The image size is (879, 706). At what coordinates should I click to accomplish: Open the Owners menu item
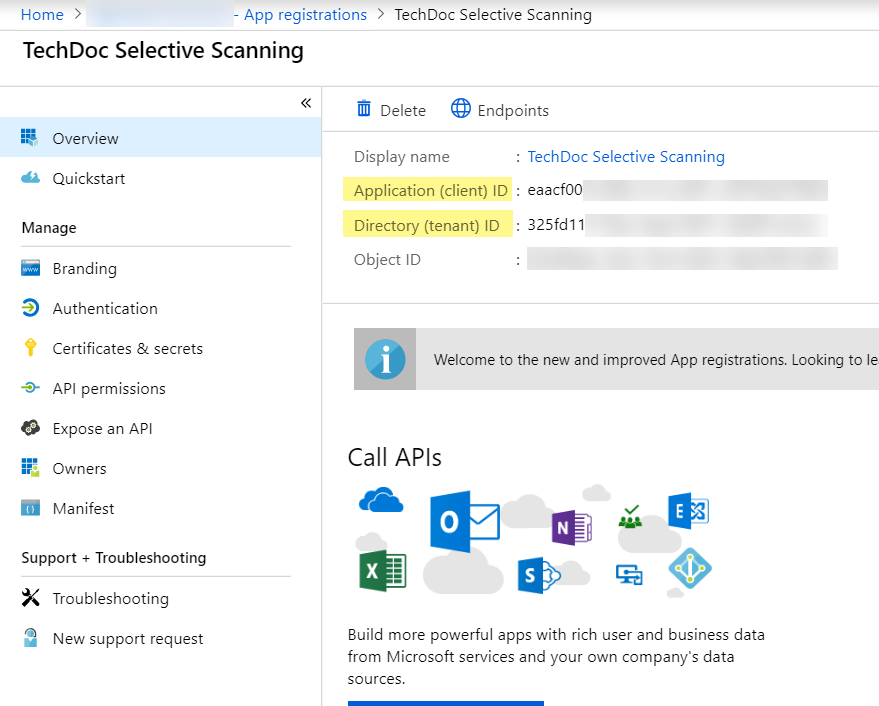(79, 468)
